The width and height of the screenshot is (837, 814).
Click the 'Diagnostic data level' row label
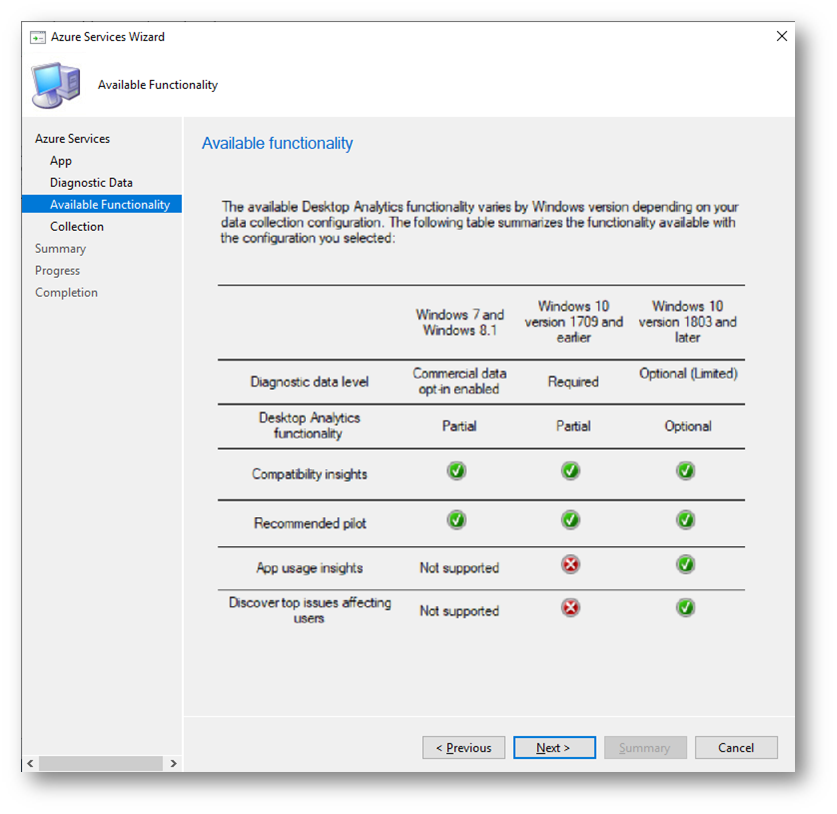click(x=309, y=382)
